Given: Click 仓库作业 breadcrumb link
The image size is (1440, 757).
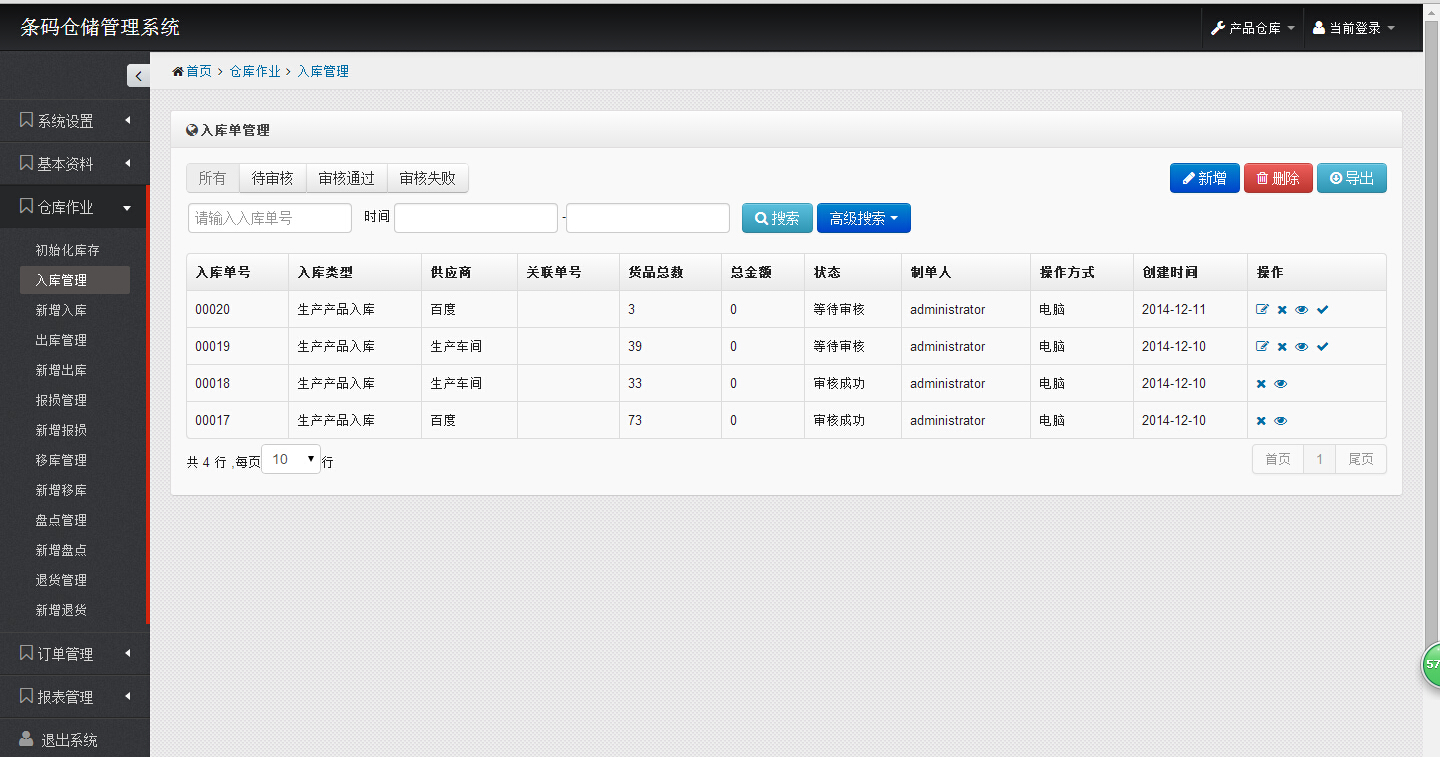Looking at the screenshot, I should point(255,71).
